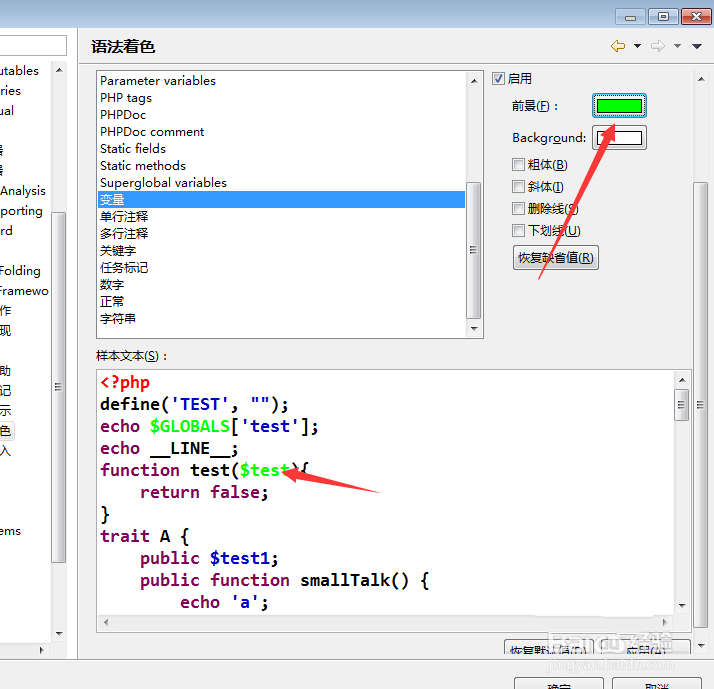Click '__LINE__' in the sample code

(x=190, y=449)
